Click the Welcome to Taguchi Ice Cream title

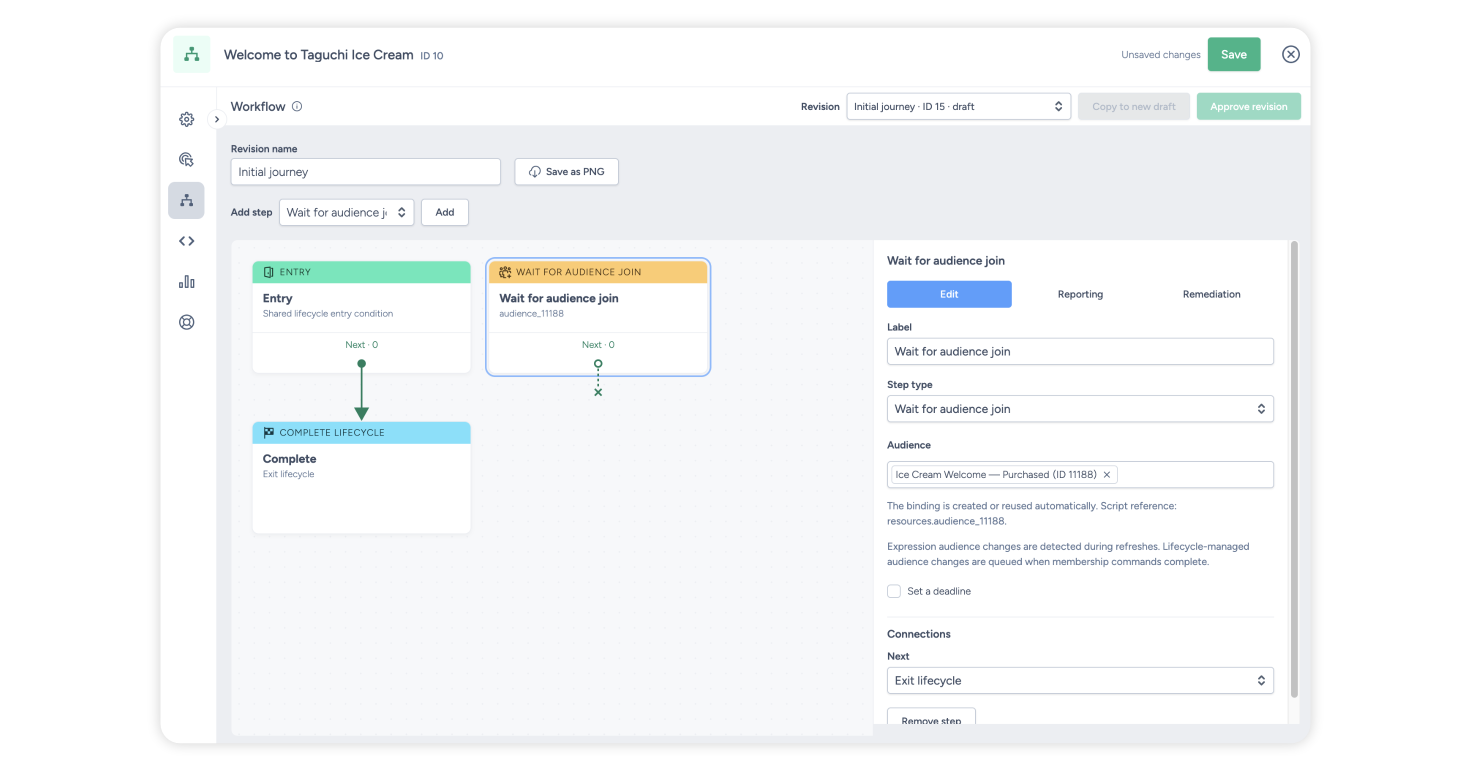[318, 55]
